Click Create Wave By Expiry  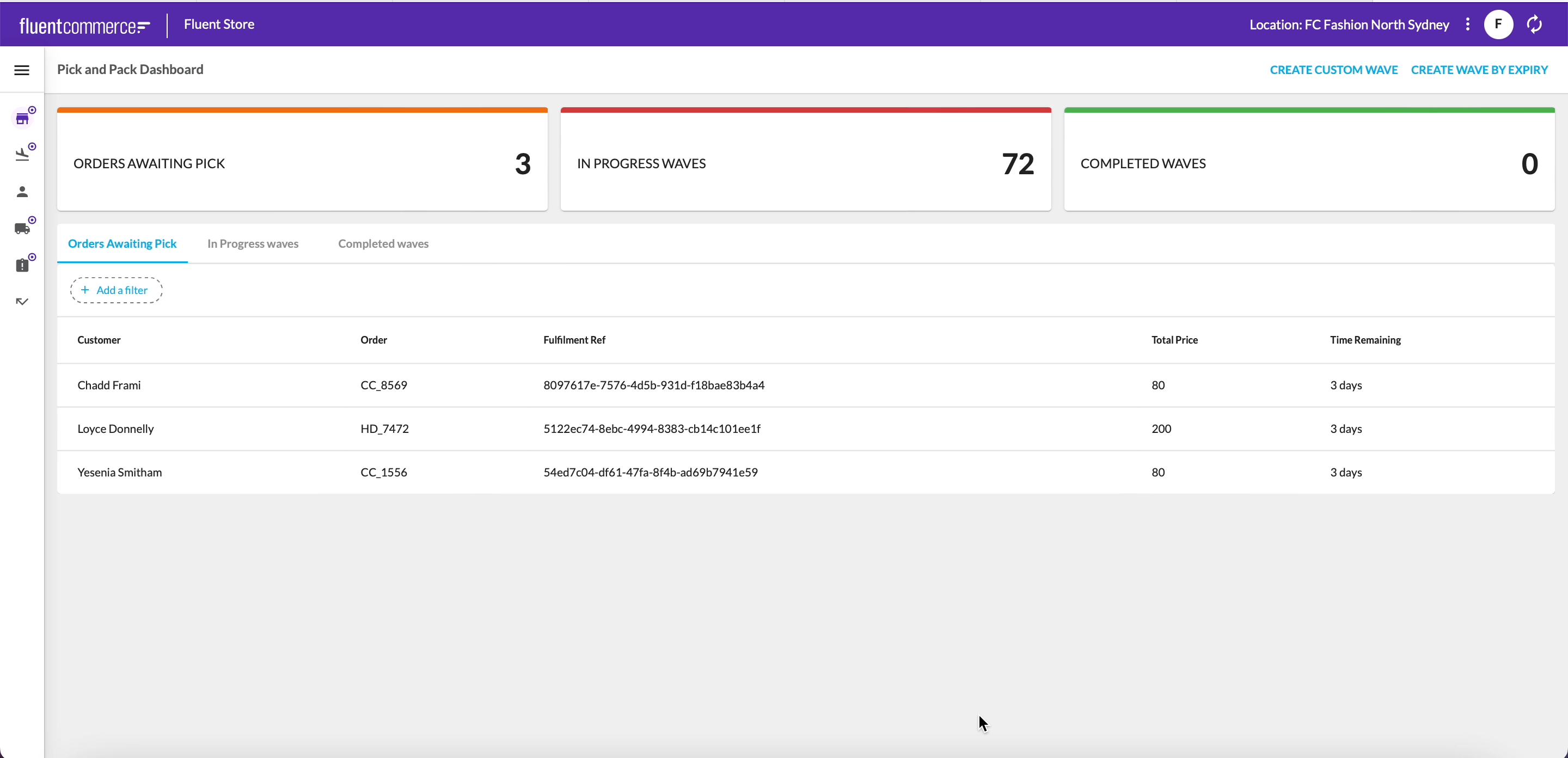tap(1479, 70)
